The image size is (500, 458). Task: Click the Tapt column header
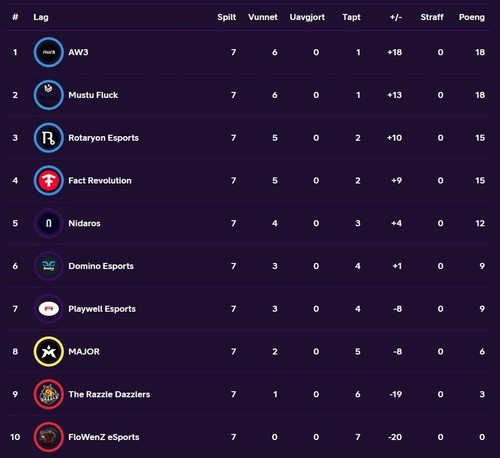point(351,17)
